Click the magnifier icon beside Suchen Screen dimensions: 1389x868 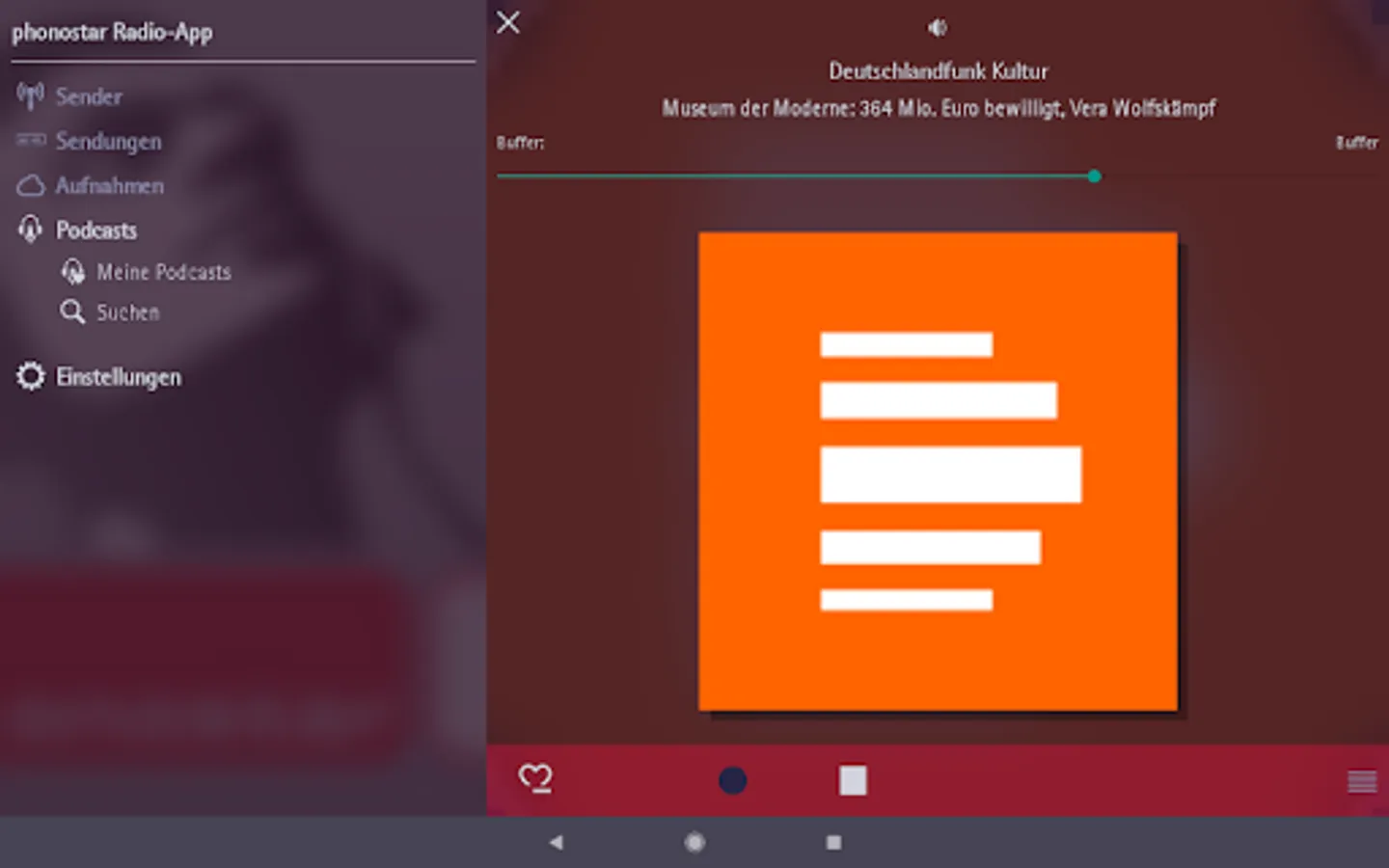click(72, 312)
